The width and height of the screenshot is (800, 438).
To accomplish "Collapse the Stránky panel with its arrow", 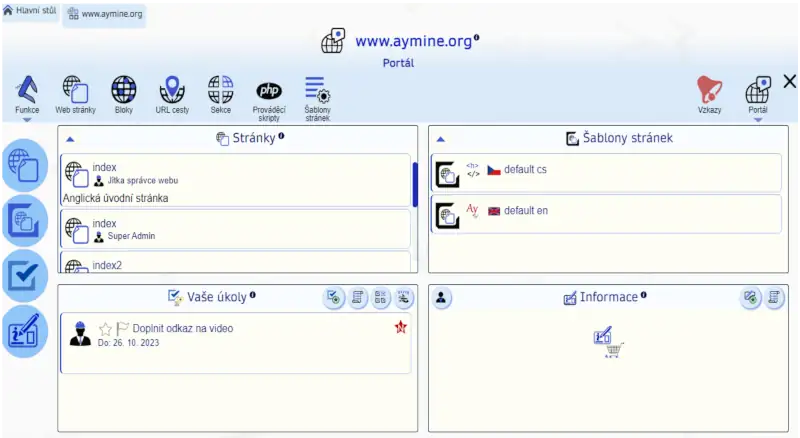I will coord(69,139).
